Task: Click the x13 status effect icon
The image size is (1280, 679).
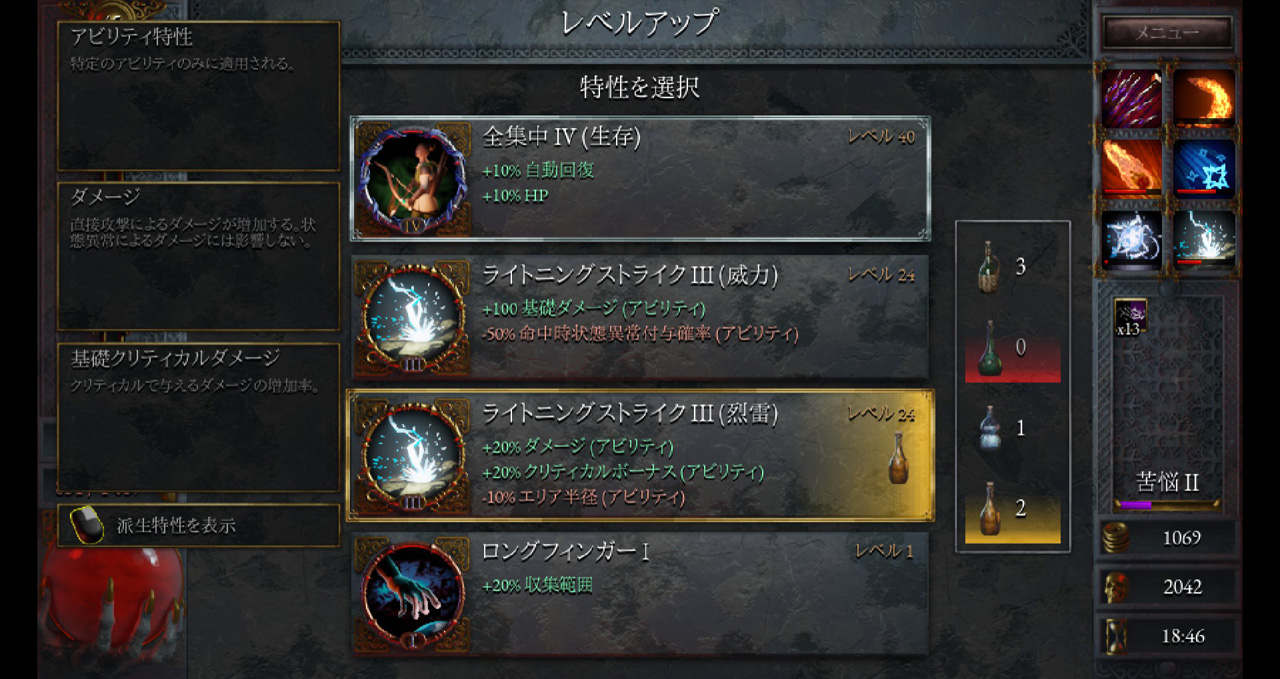Action: click(x=1129, y=317)
